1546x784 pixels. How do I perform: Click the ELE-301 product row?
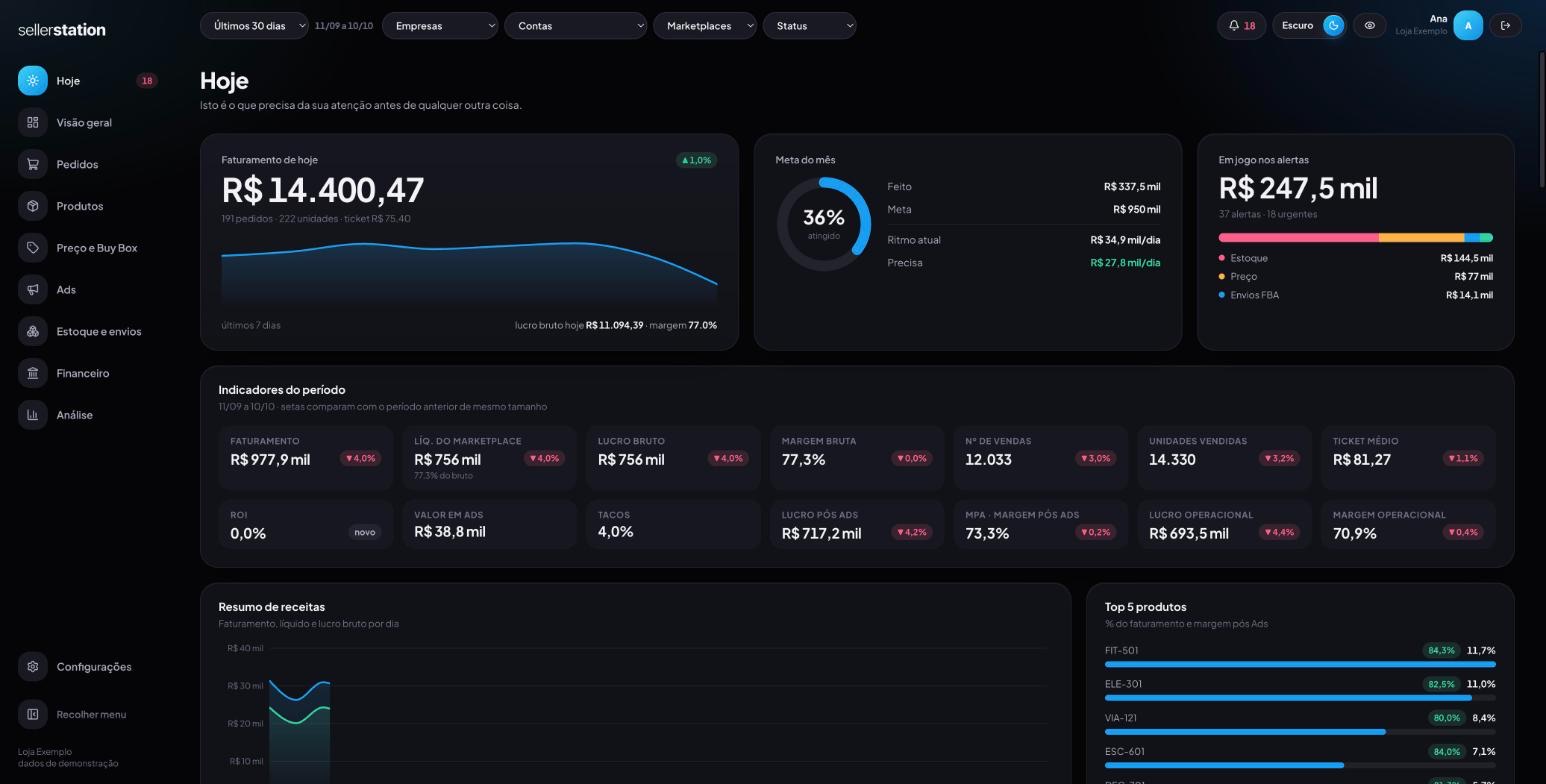coord(1300,689)
